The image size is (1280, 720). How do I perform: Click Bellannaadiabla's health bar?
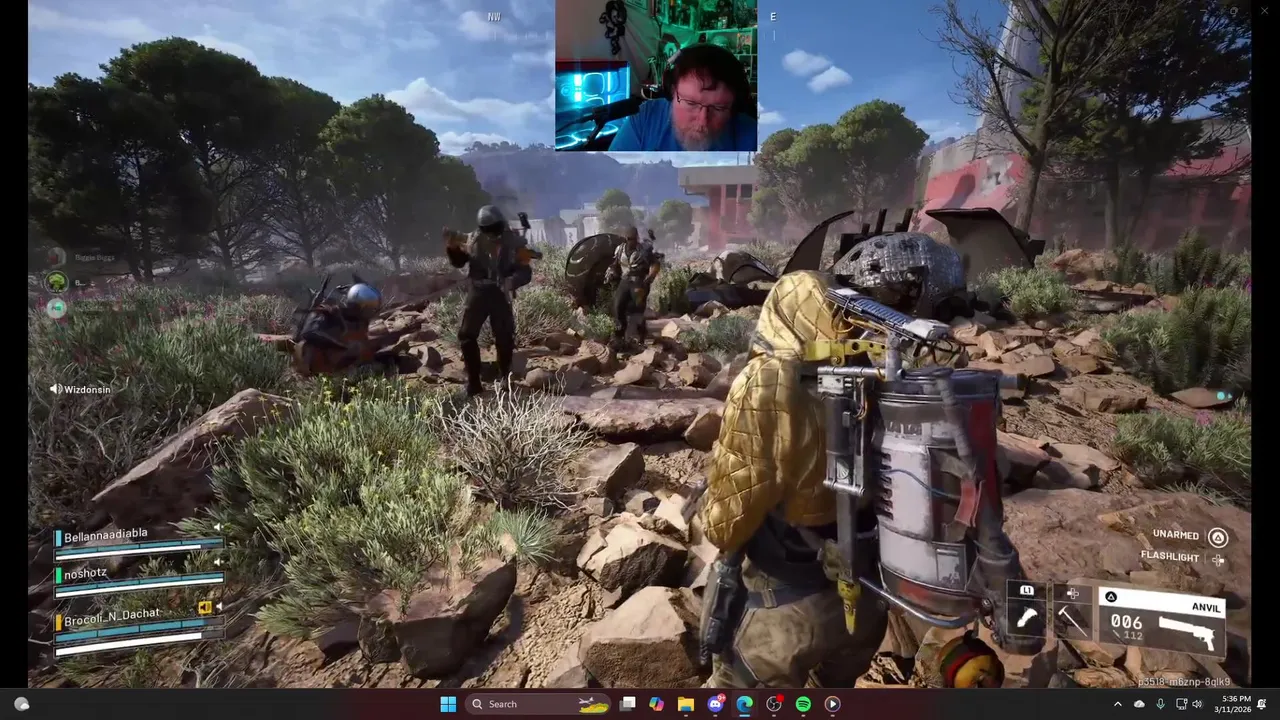(139, 548)
